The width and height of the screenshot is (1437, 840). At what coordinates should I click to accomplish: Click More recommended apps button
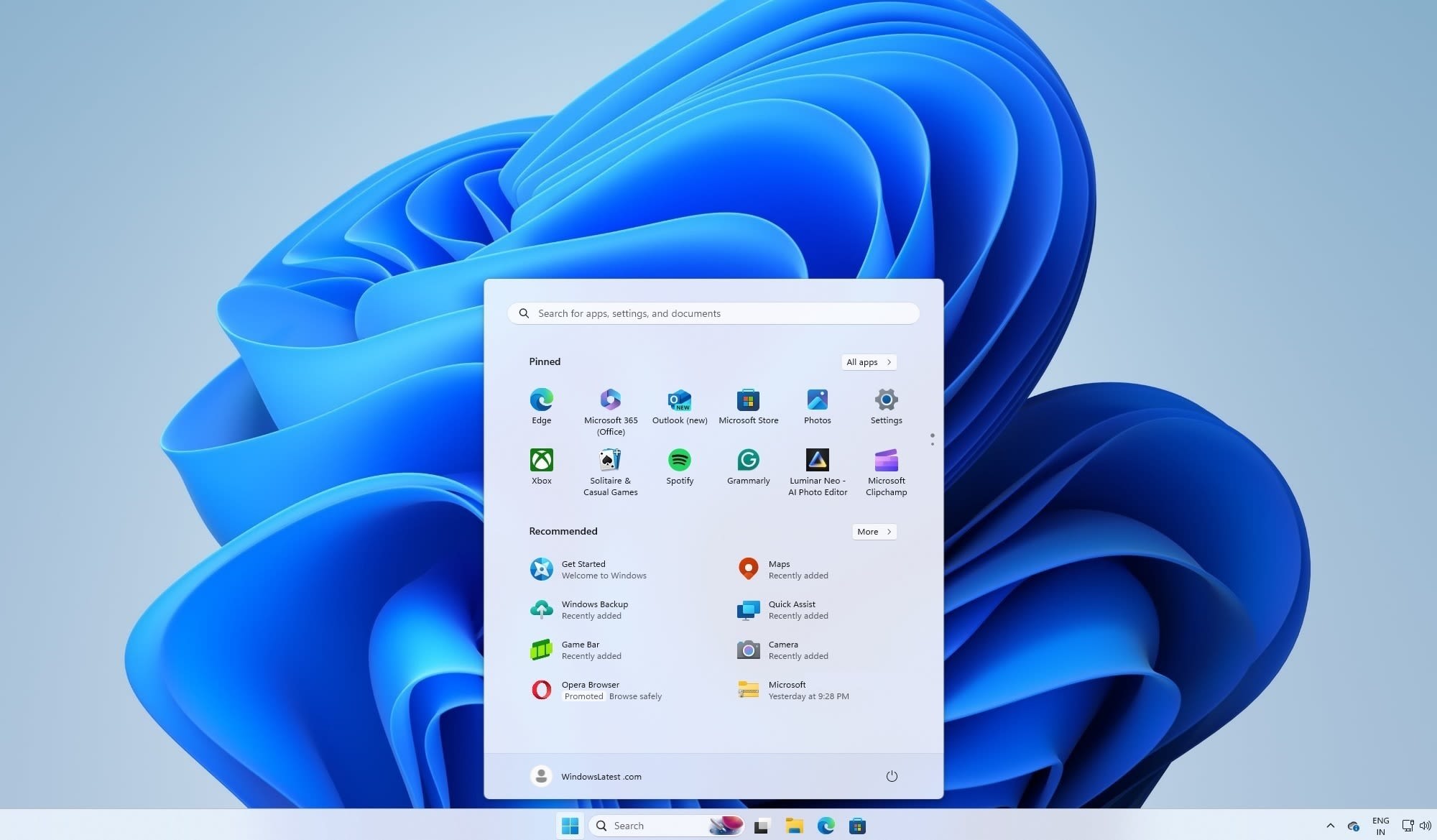pyautogui.click(x=874, y=532)
